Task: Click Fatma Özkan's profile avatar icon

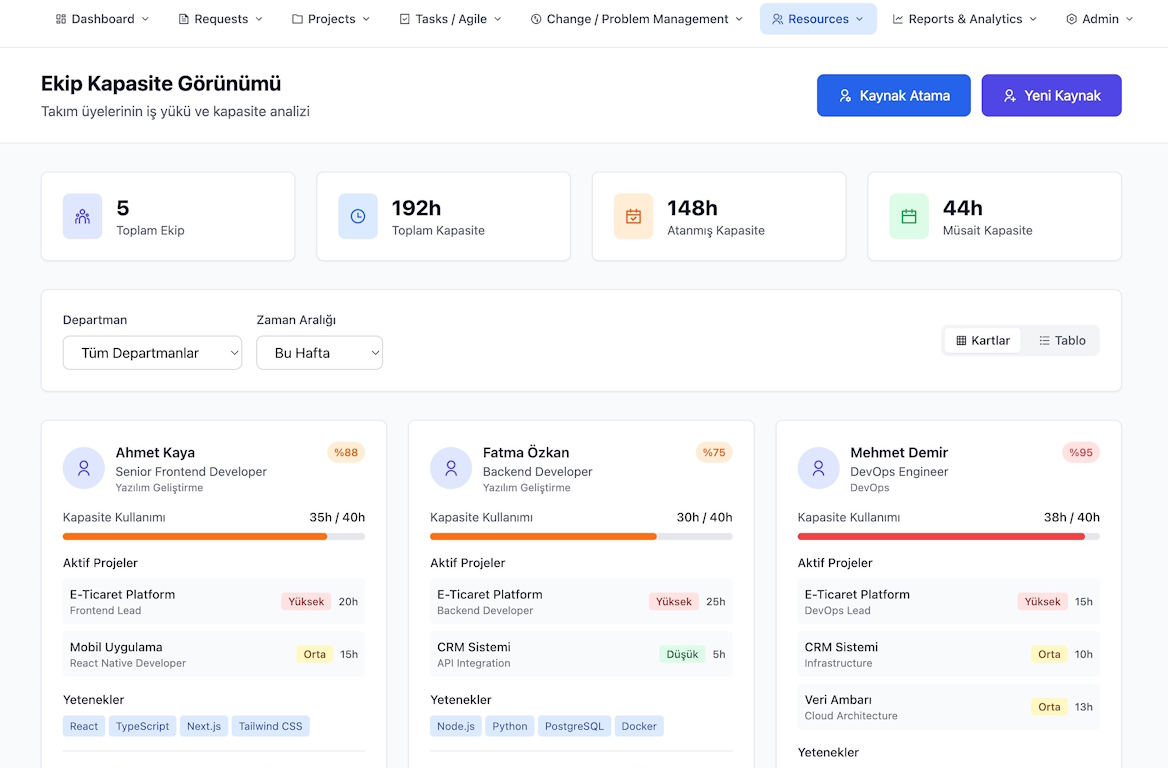Action: point(451,468)
